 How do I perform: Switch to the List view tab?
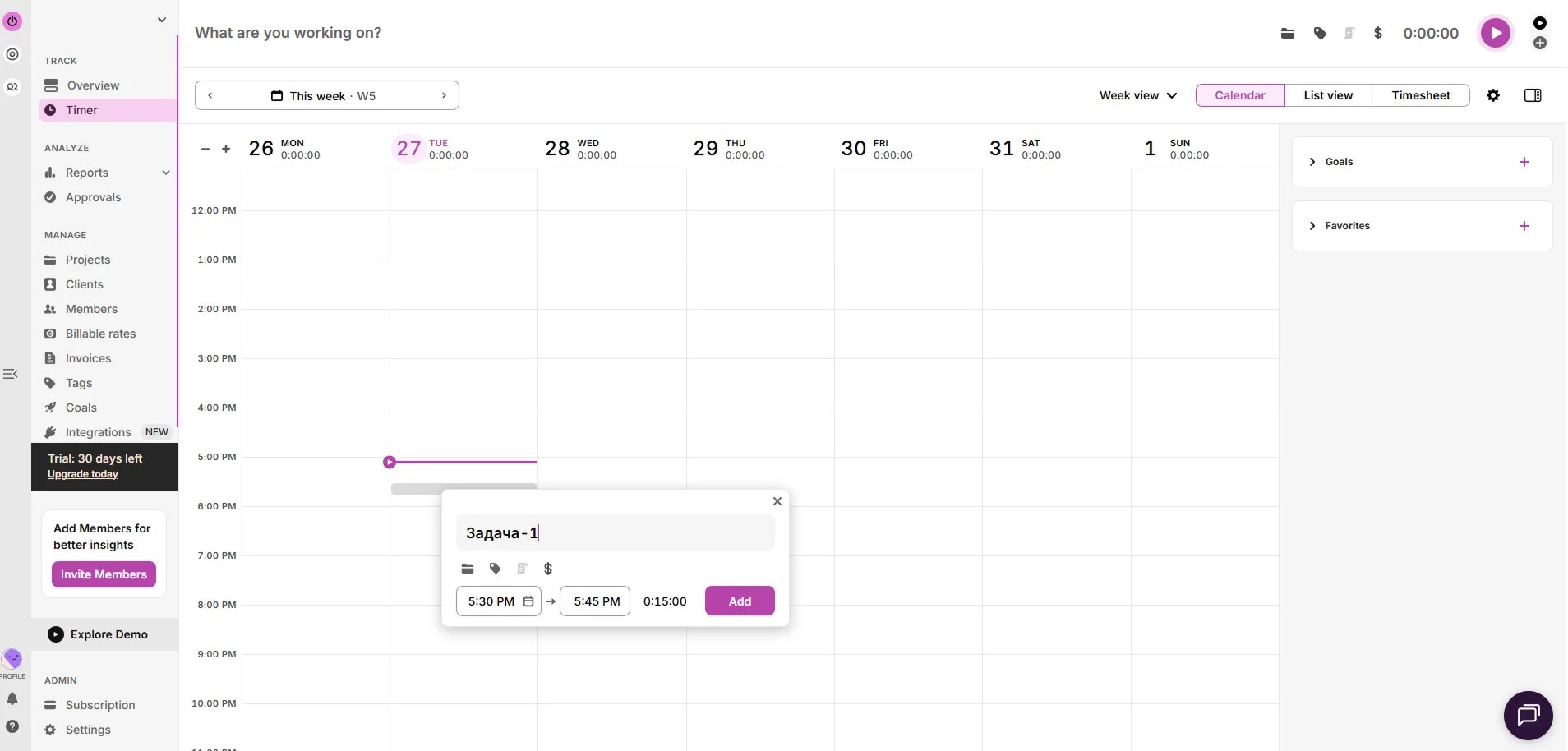[1328, 95]
